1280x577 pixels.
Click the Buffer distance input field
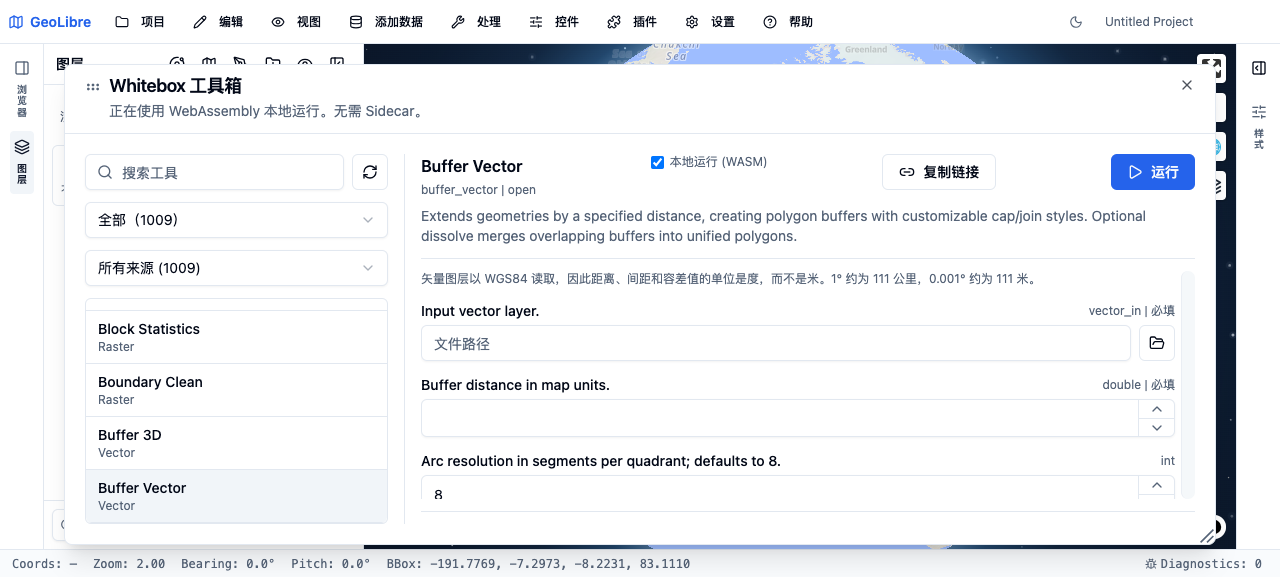(x=780, y=418)
